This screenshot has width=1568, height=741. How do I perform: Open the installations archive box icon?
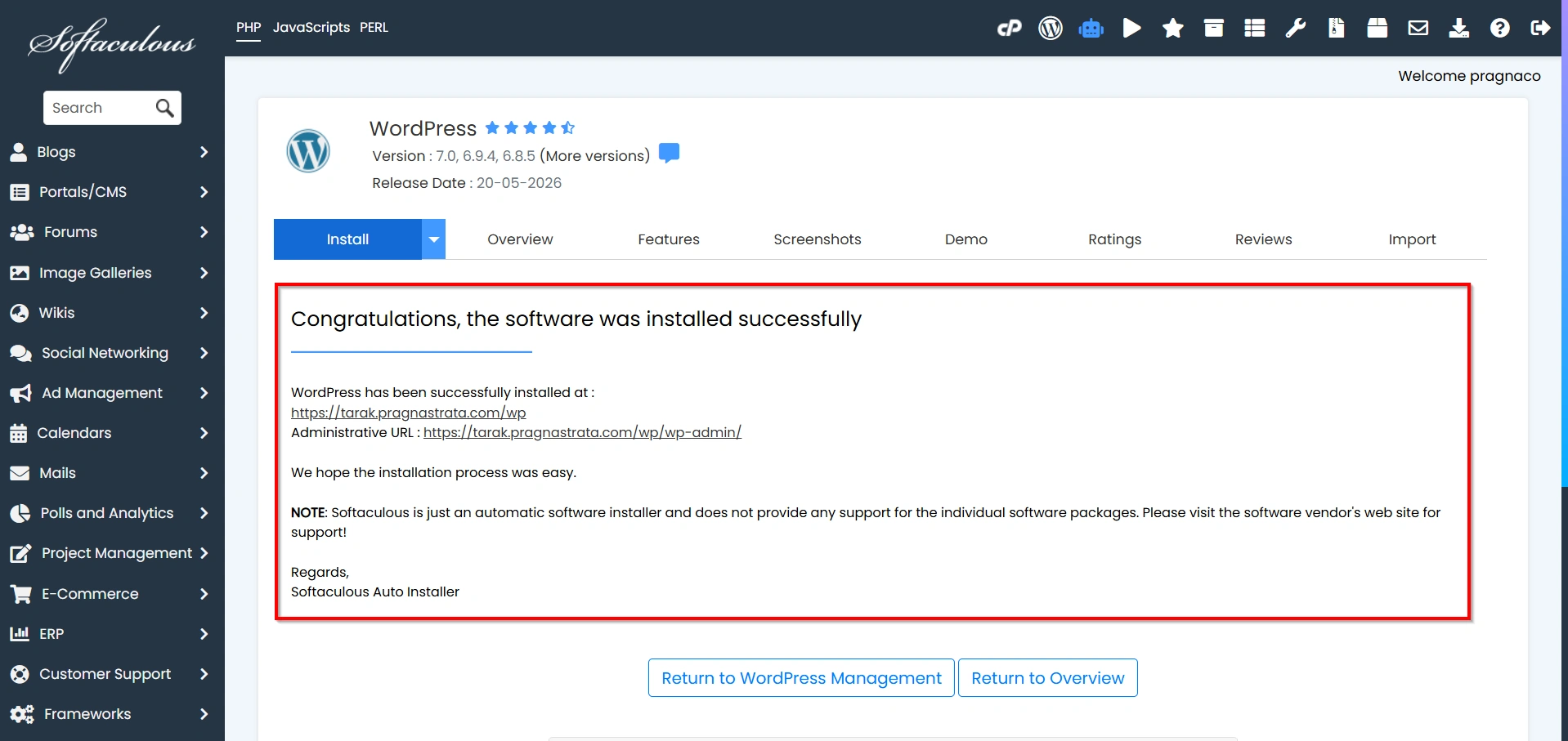(x=1214, y=29)
